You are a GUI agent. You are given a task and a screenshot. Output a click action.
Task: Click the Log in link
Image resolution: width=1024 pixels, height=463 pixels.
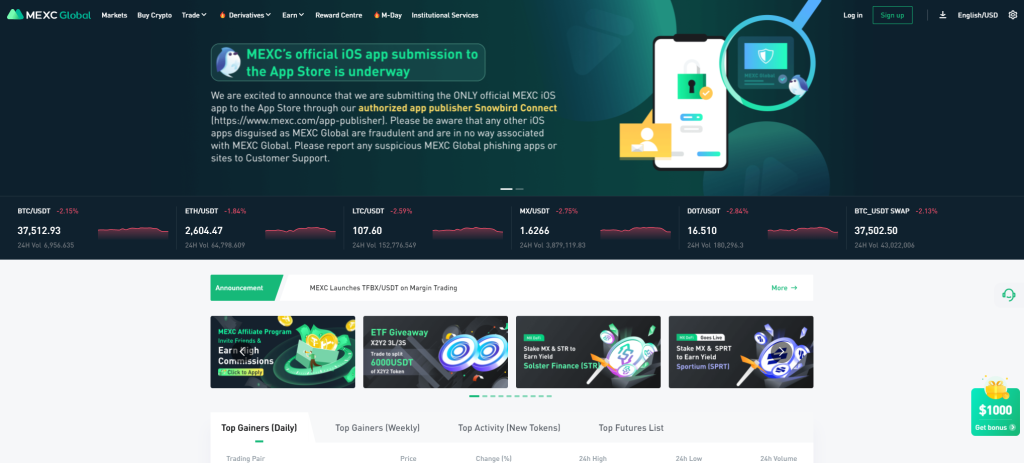pyautogui.click(x=853, y=15)
